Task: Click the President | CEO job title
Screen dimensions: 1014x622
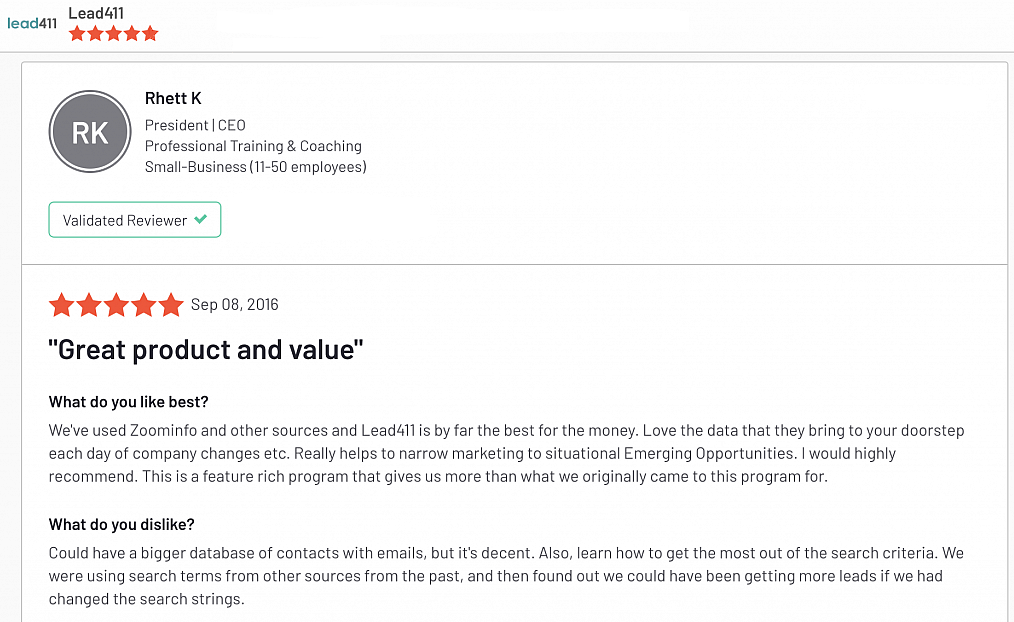Action: [x=195, y=125]
